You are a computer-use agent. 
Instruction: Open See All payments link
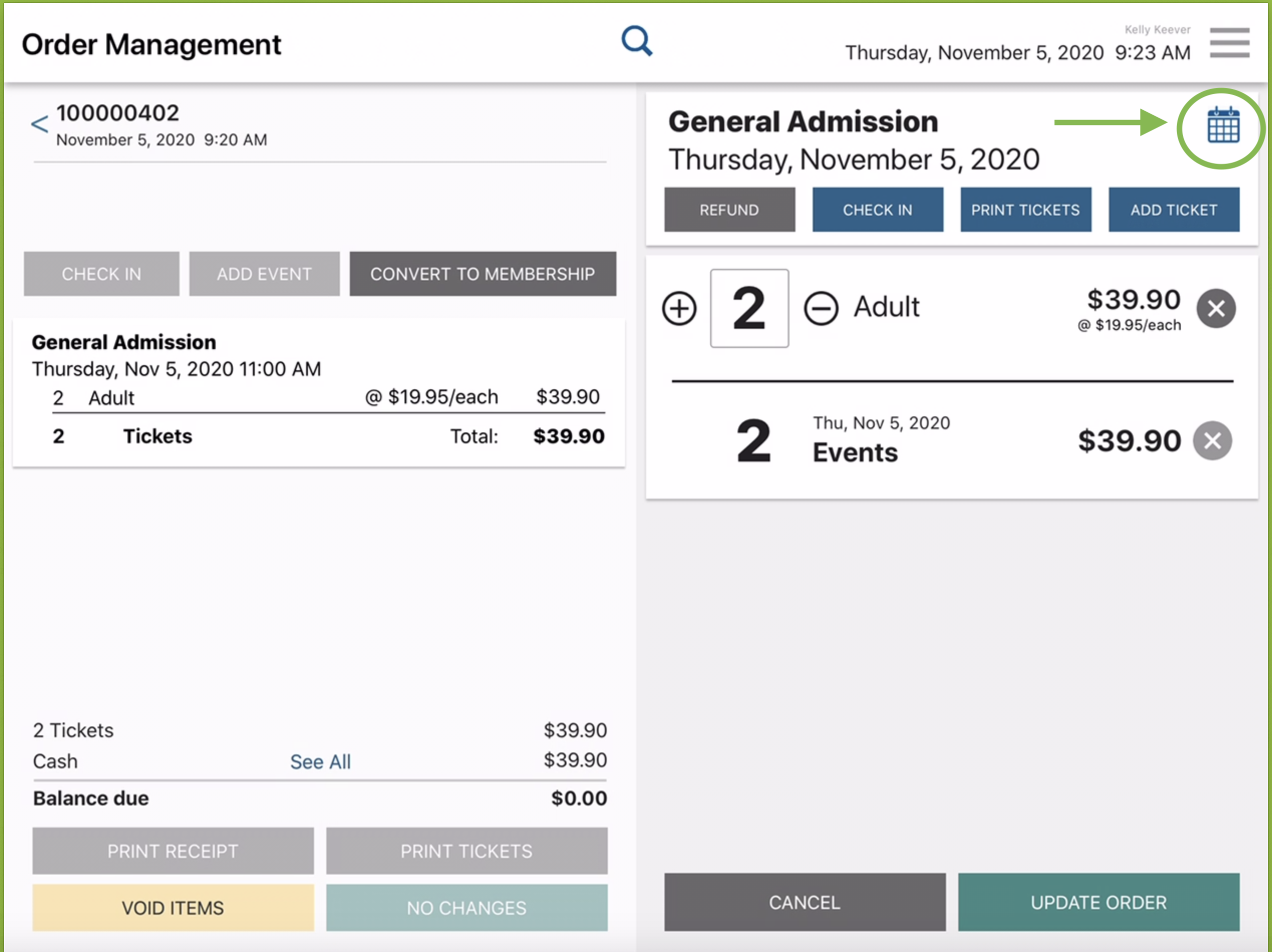(320, 762)
